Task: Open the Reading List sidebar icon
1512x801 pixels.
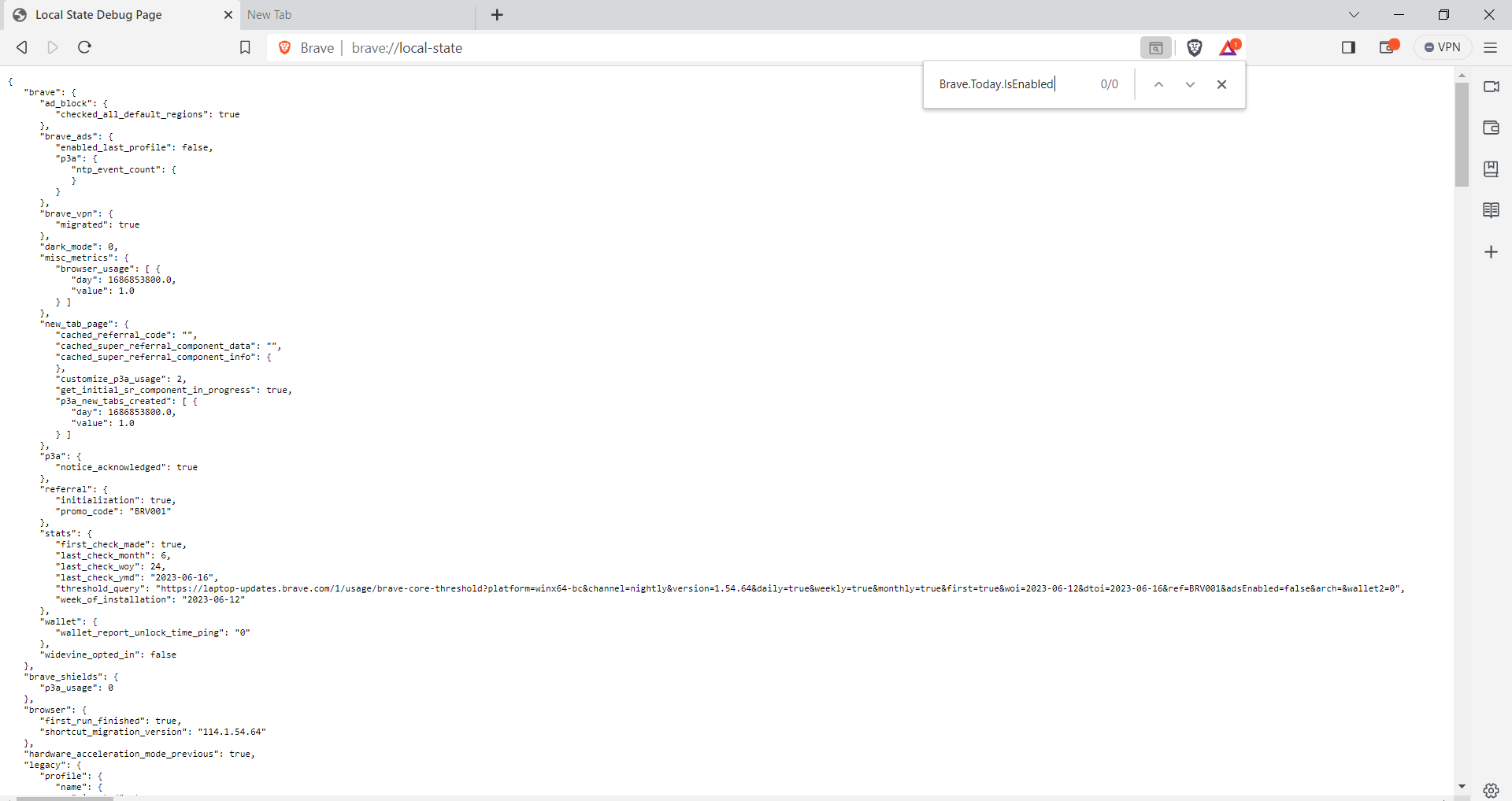Action: [x=1492, y=210]
